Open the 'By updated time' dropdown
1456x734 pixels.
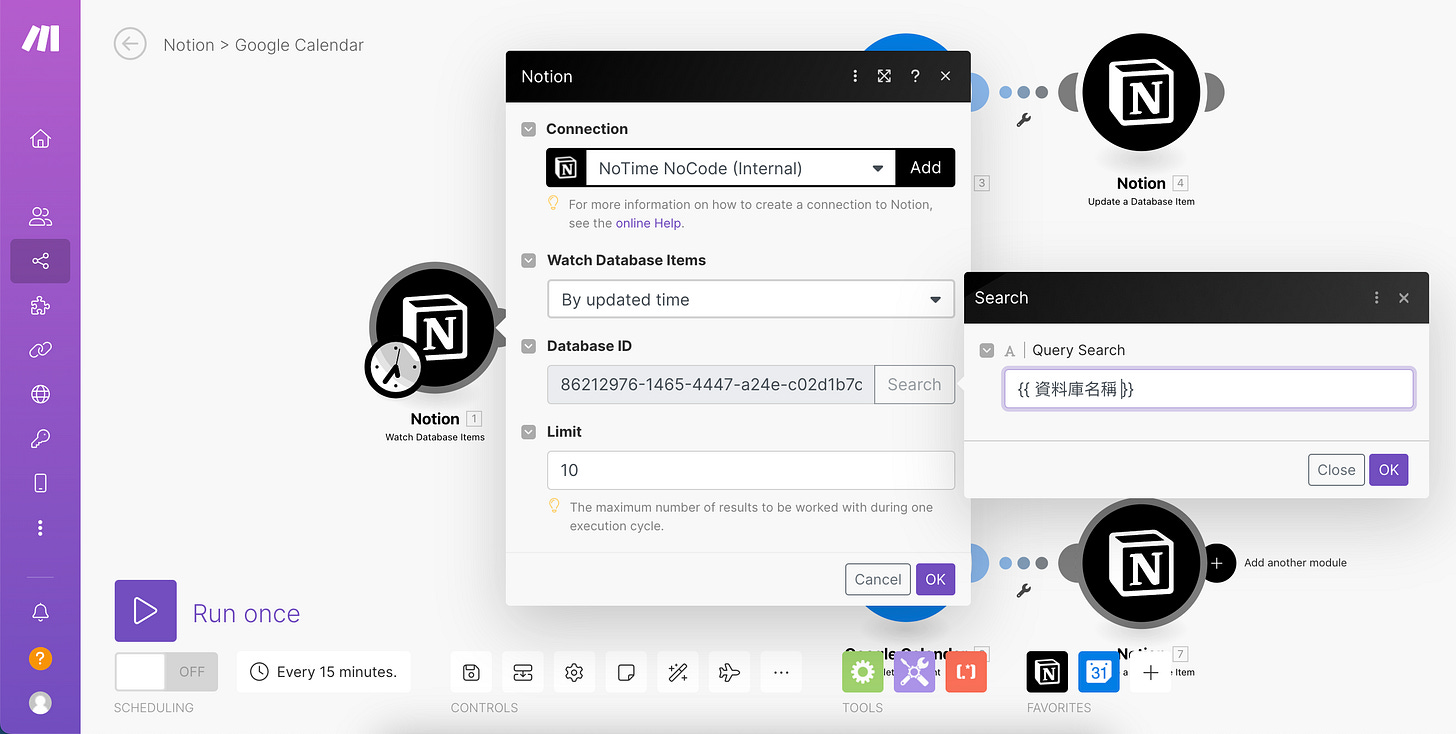[x=750, y=299]
